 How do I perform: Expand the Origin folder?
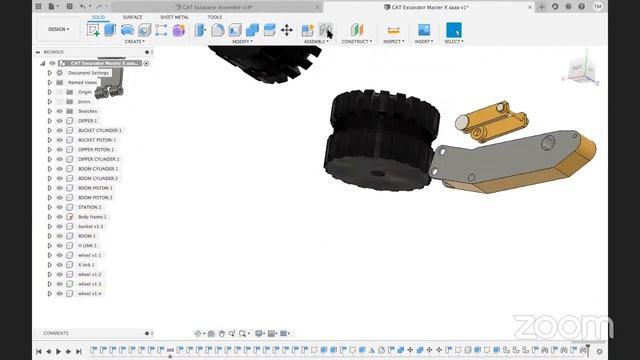coord(50,92)
